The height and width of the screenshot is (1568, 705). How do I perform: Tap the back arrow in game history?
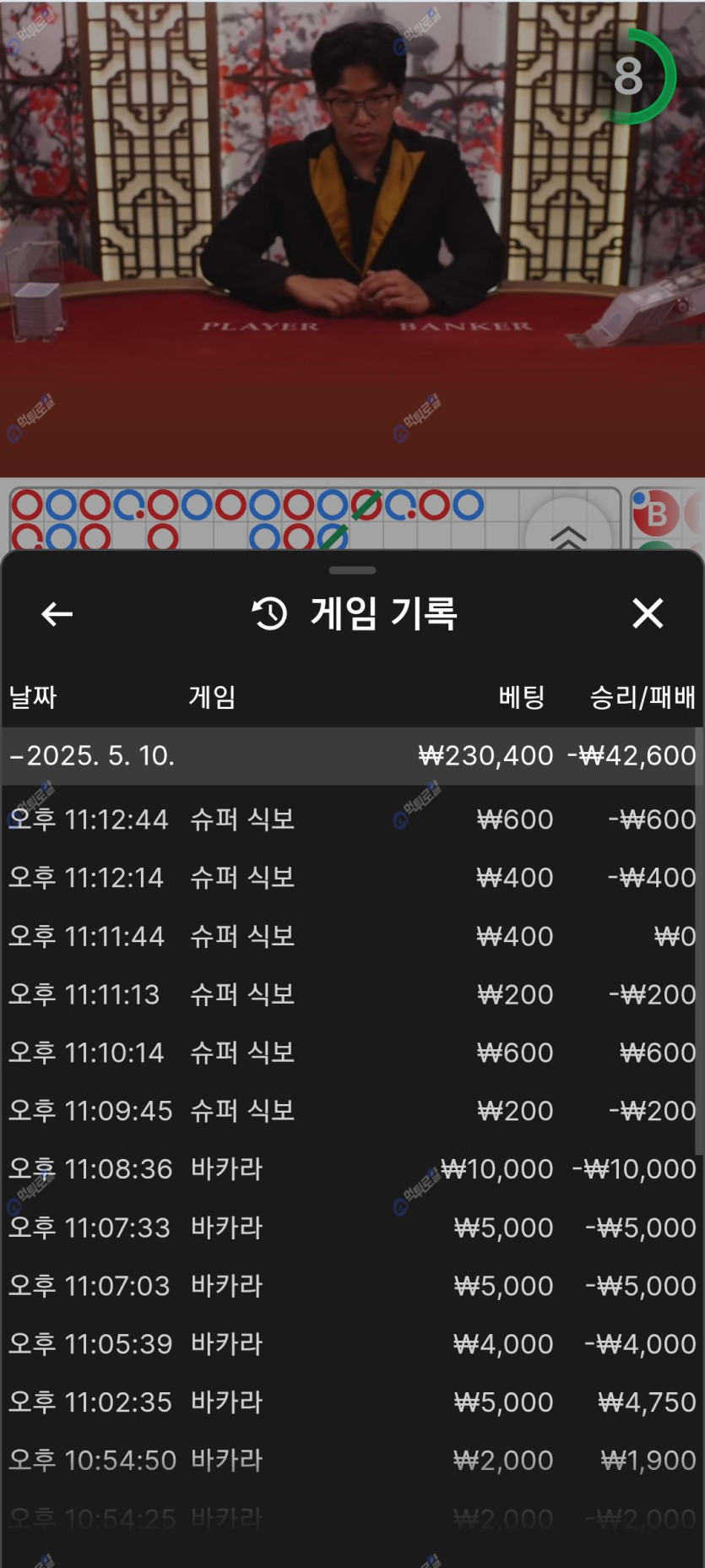(57, 614)
